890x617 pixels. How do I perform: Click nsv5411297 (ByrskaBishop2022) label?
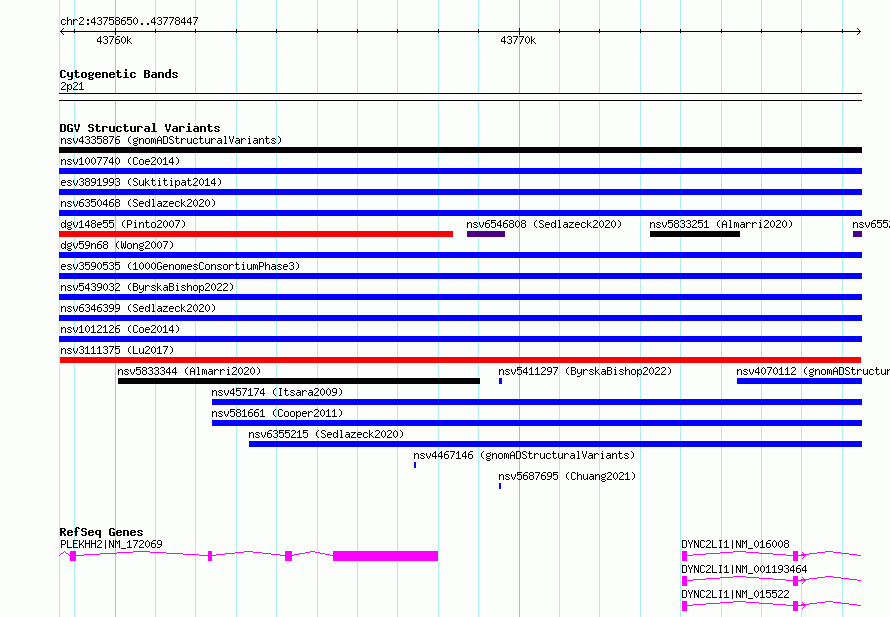585,371
